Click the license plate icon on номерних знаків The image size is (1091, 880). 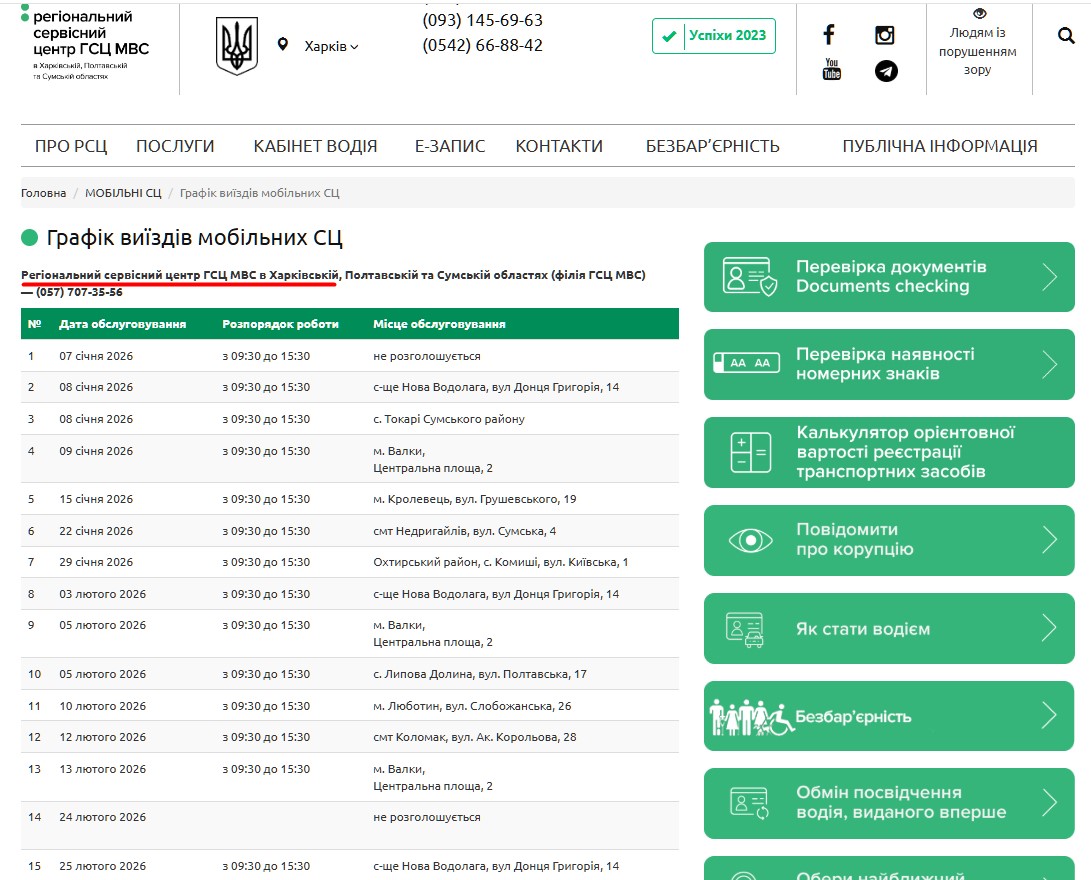pyautogui.click(x=746, y=362)
